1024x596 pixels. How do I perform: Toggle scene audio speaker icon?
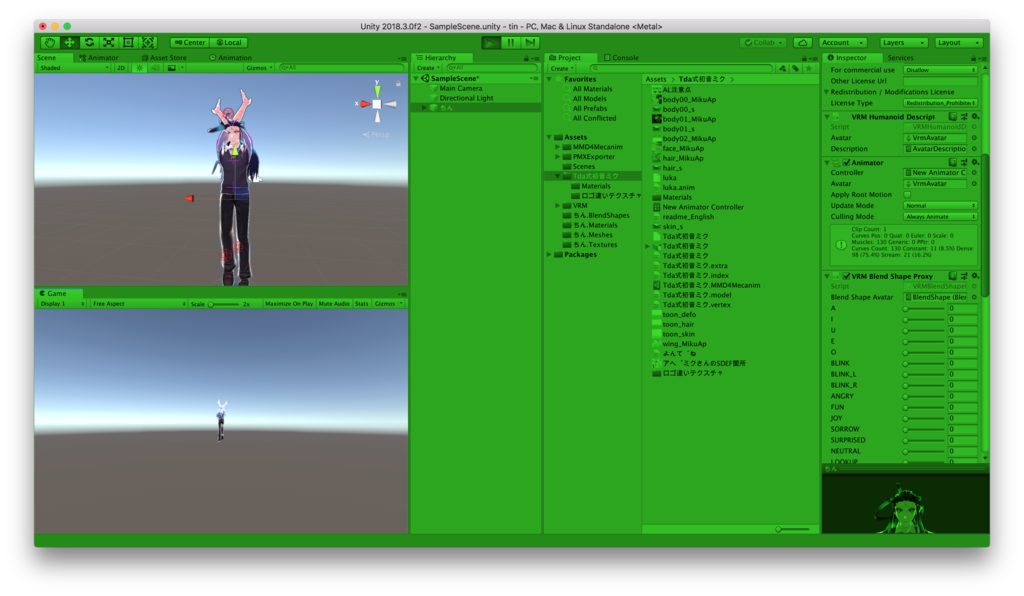155,67
